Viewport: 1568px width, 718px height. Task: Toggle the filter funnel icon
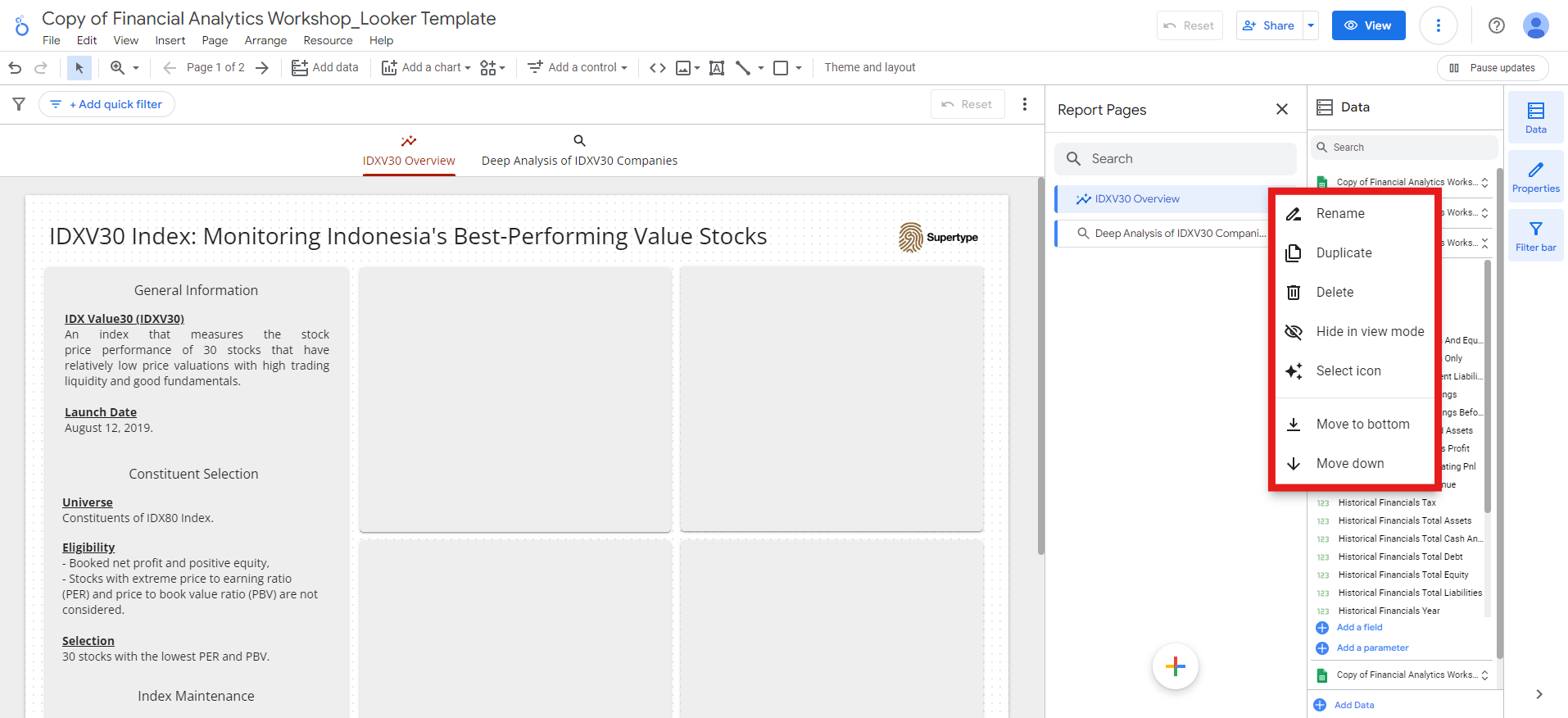pyautogui.click(x=19, y=104)
